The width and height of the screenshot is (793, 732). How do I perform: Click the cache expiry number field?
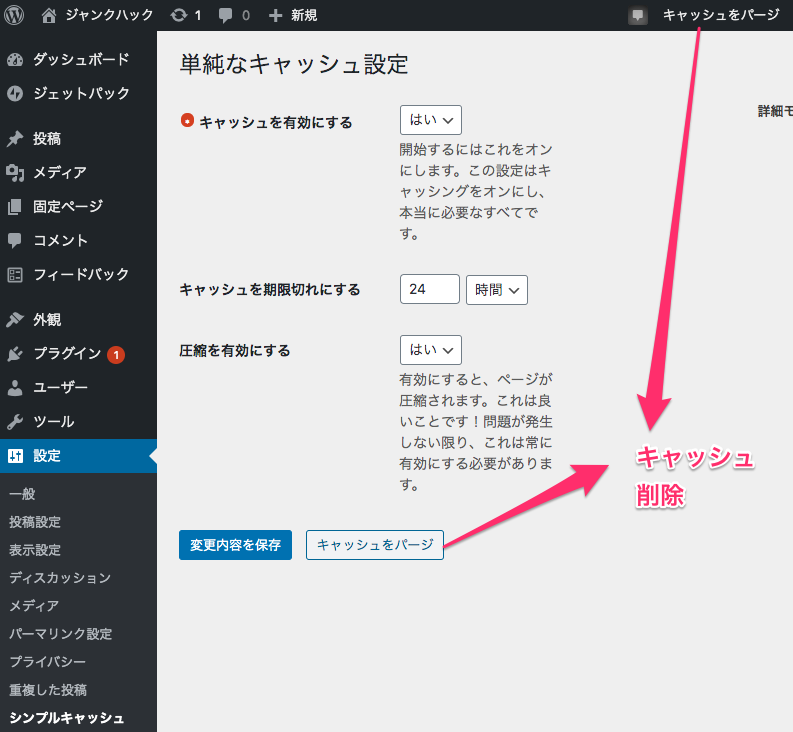pyautogui.click(x=429, y=290)
